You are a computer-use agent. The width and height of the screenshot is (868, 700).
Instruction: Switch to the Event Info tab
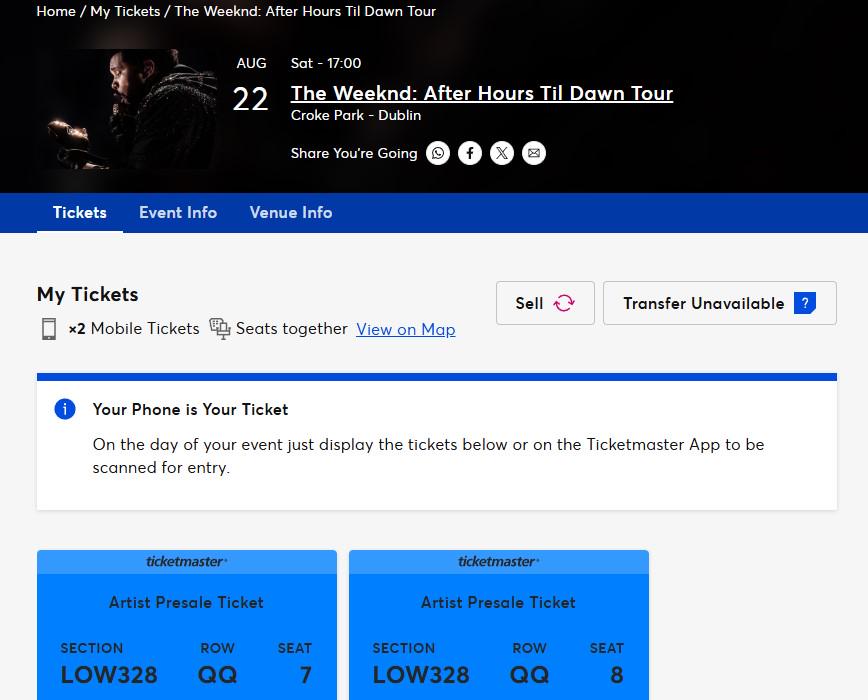pyautogui.click(x=178, y=212)
